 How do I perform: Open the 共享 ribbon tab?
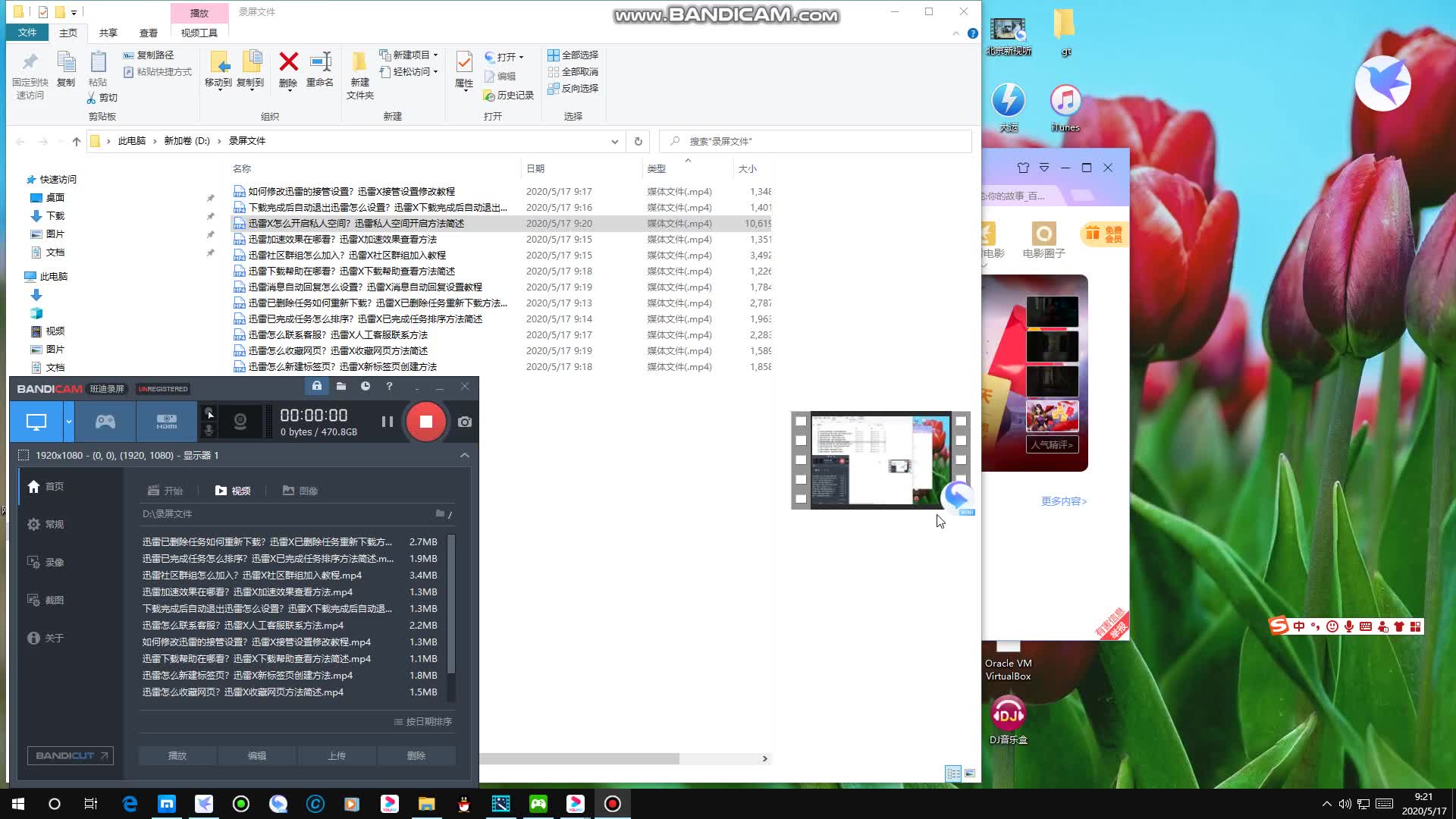(x=108, y=33)
